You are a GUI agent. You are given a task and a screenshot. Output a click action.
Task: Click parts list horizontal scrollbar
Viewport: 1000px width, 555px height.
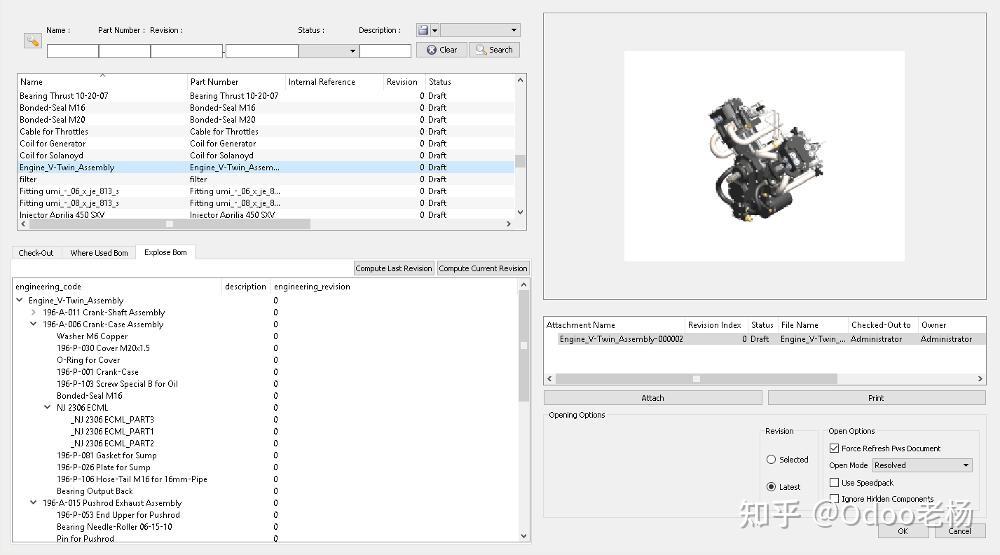(x=169, y=224)
